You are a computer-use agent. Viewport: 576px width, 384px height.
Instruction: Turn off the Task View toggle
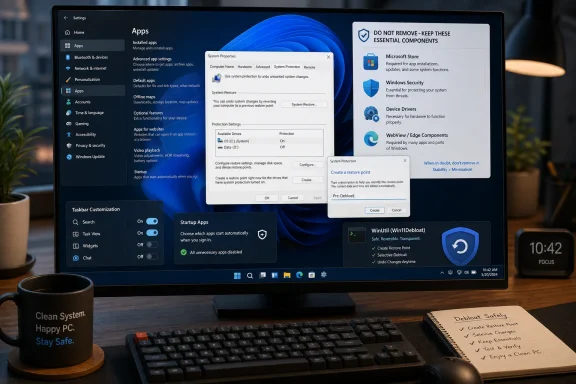click(152, 233)
